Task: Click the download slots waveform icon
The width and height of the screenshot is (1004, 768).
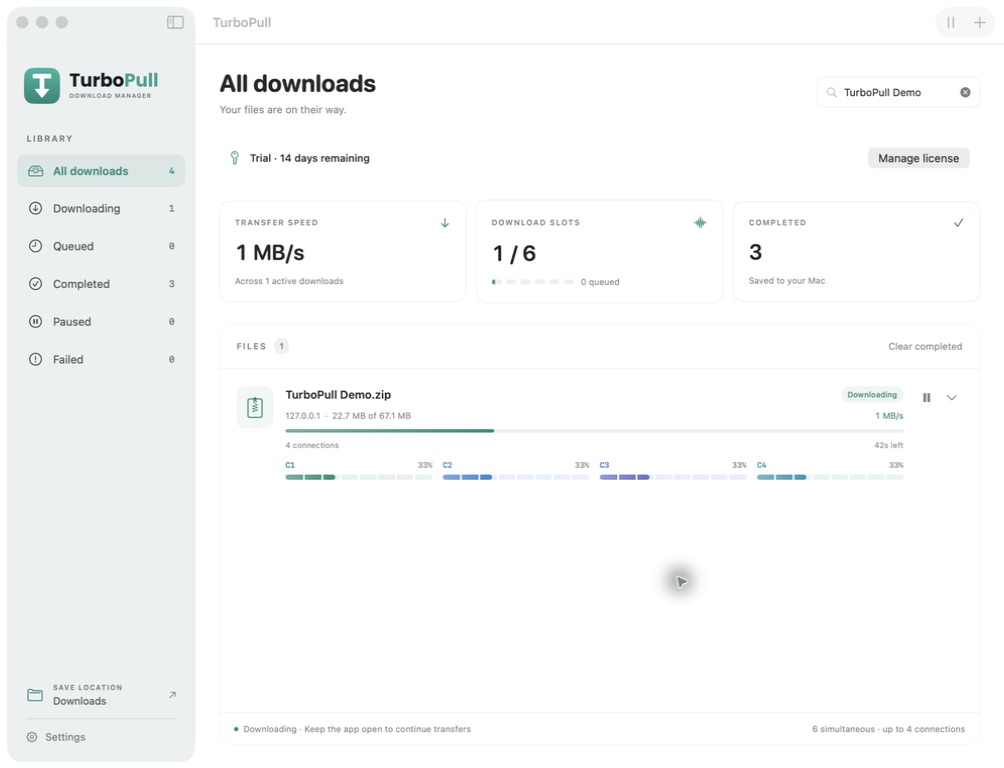Action: [700, 222]
